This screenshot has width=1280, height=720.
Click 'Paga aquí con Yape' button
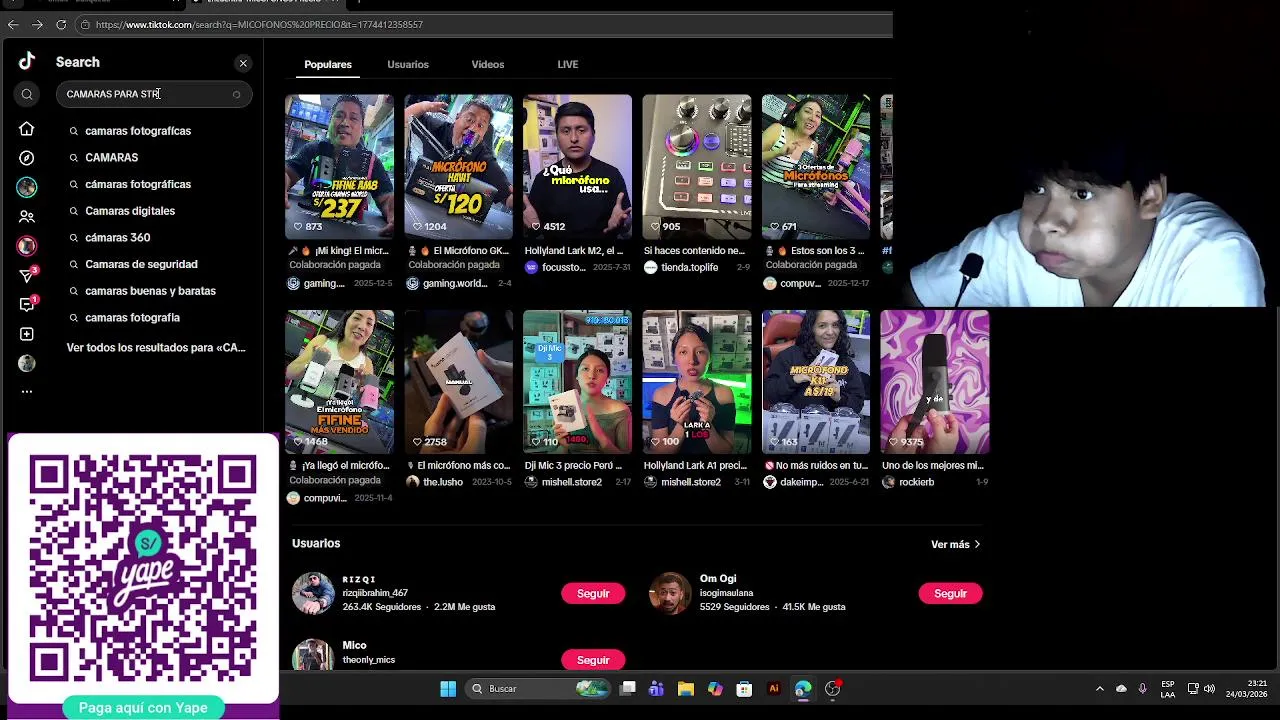(x=143, y=708)
